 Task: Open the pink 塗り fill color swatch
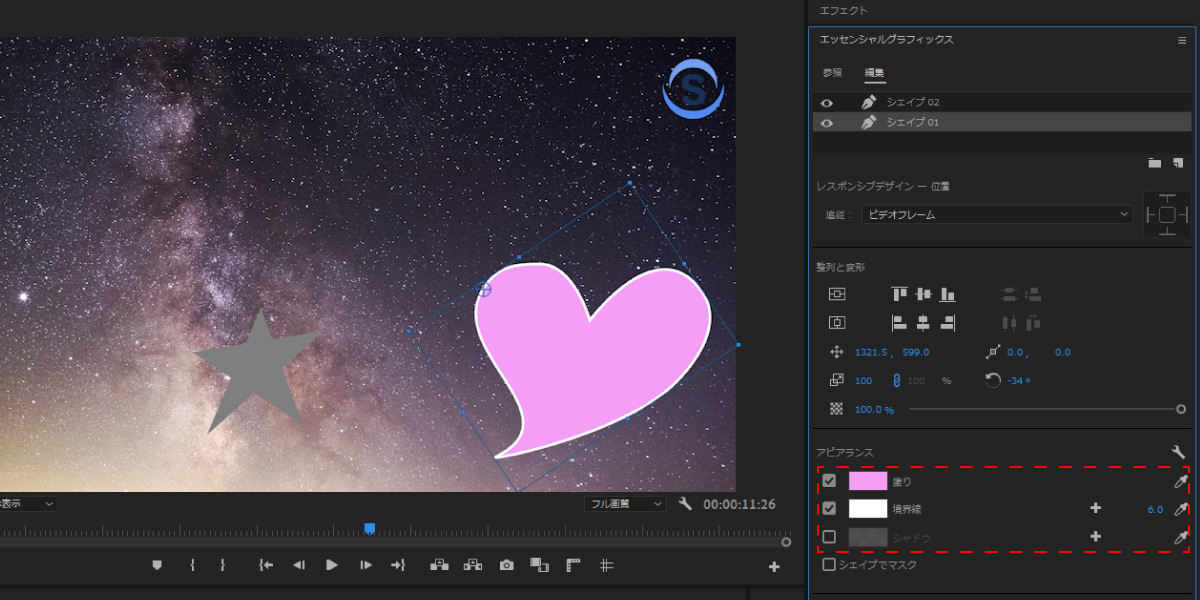pos(868,481)
